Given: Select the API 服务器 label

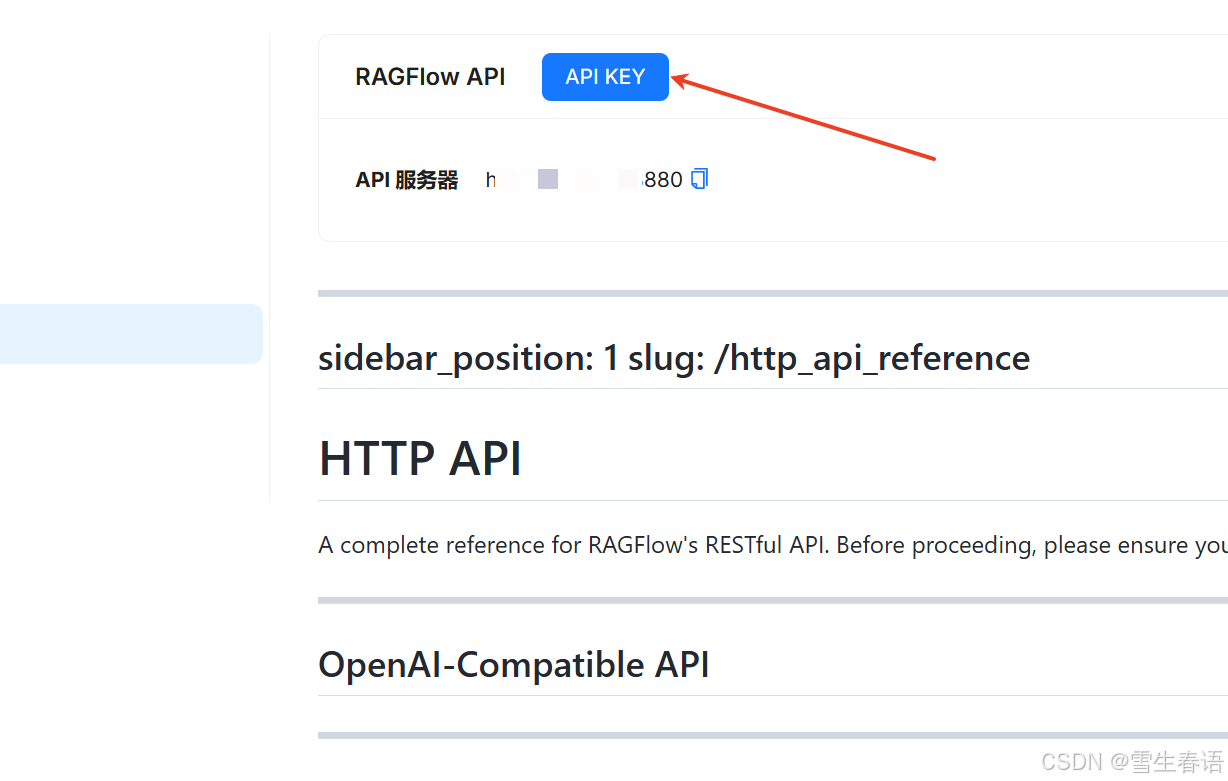Looking at the screenshot, I should coord(406,180).
